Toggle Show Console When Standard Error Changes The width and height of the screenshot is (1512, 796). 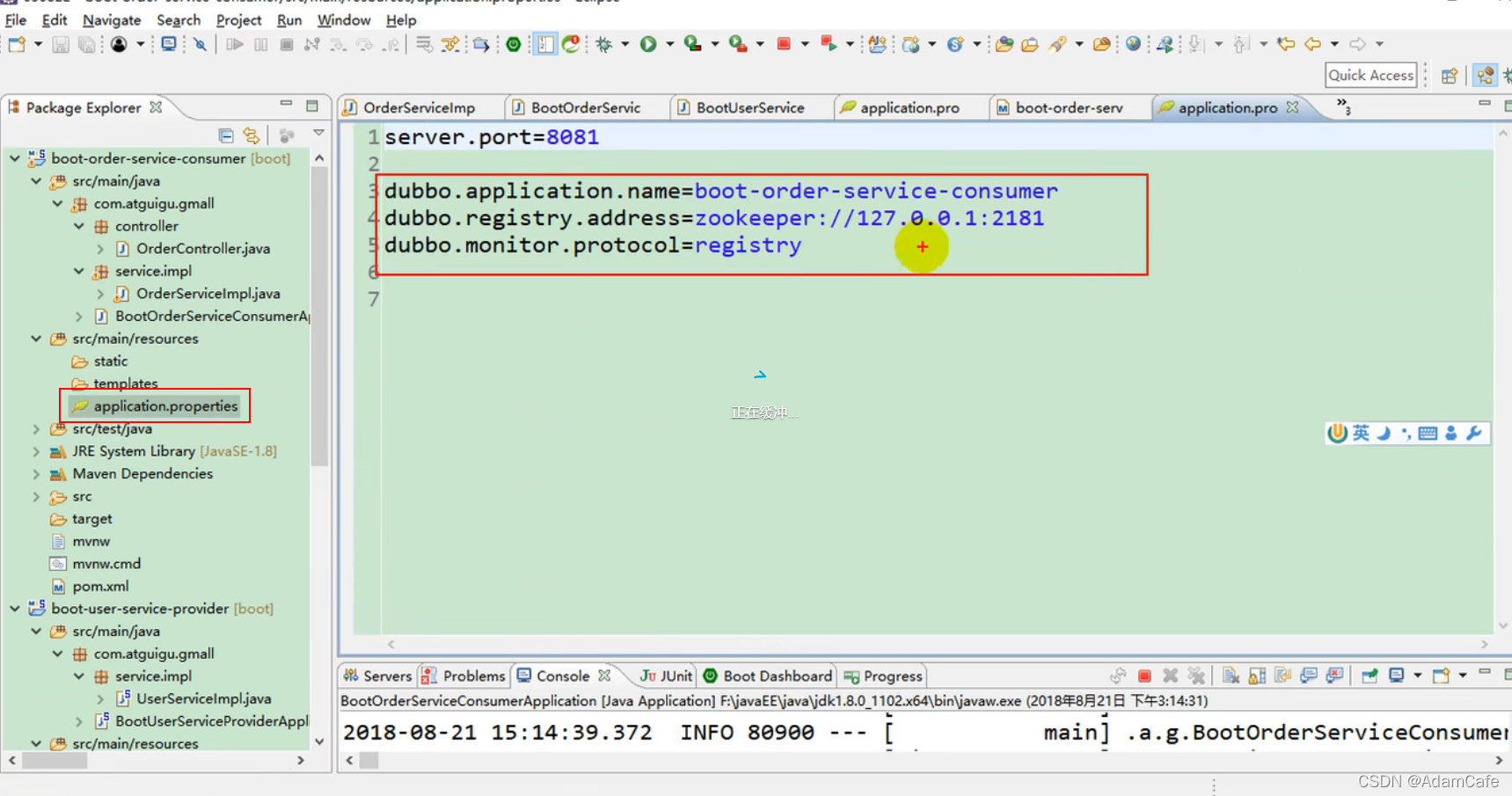pyautogui.click(x=1334, y=676)
